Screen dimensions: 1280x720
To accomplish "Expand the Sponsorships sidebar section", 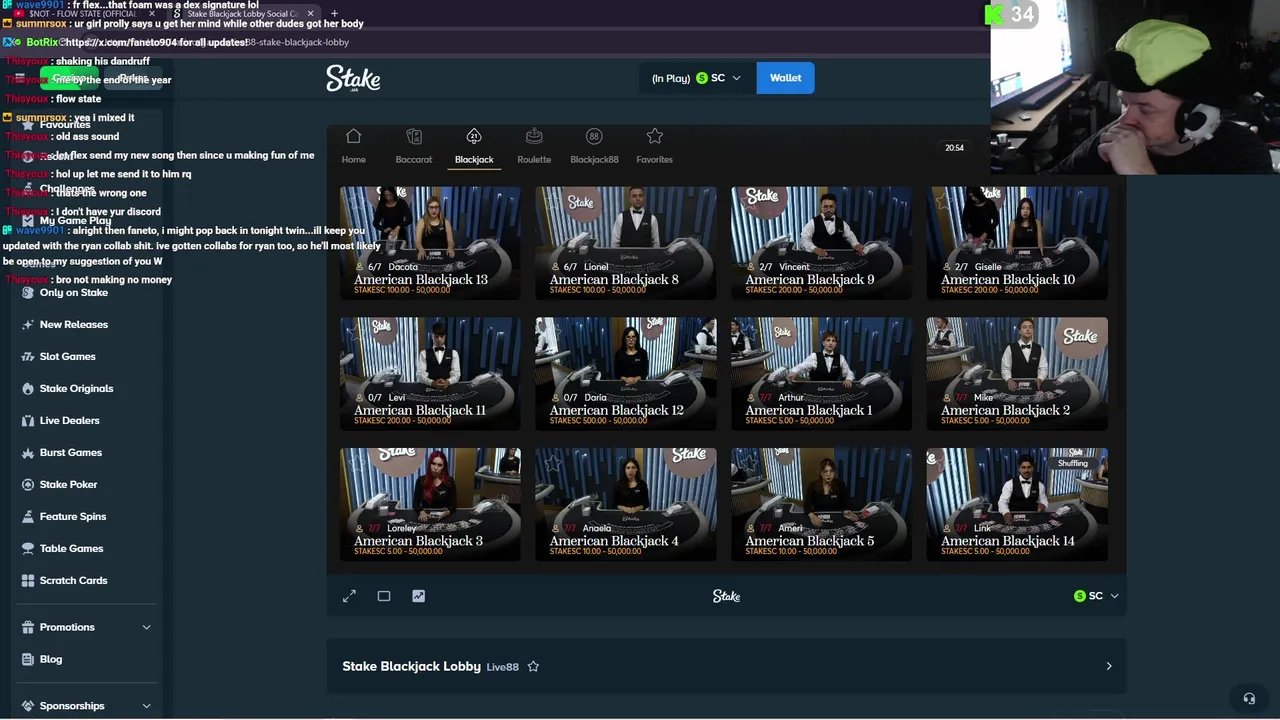I will (x=86, y=706).
